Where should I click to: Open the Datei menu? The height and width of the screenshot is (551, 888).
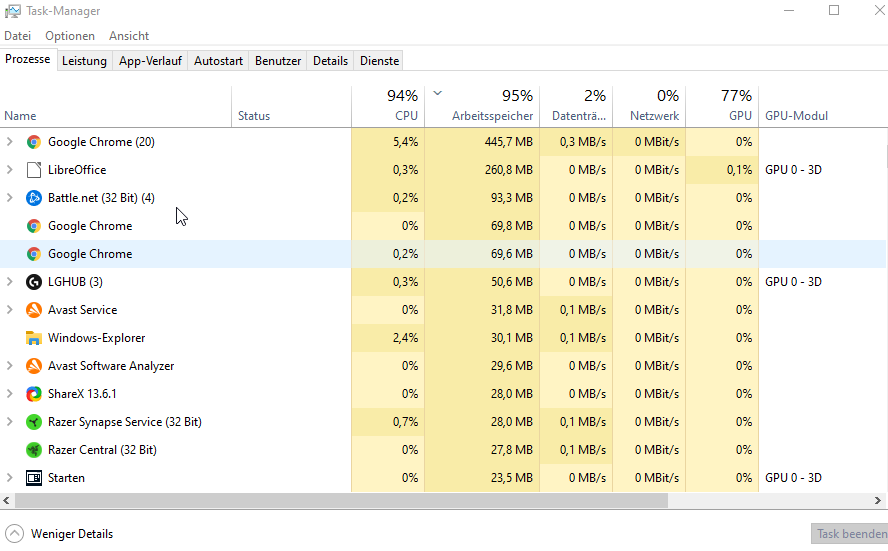(18, 36)
